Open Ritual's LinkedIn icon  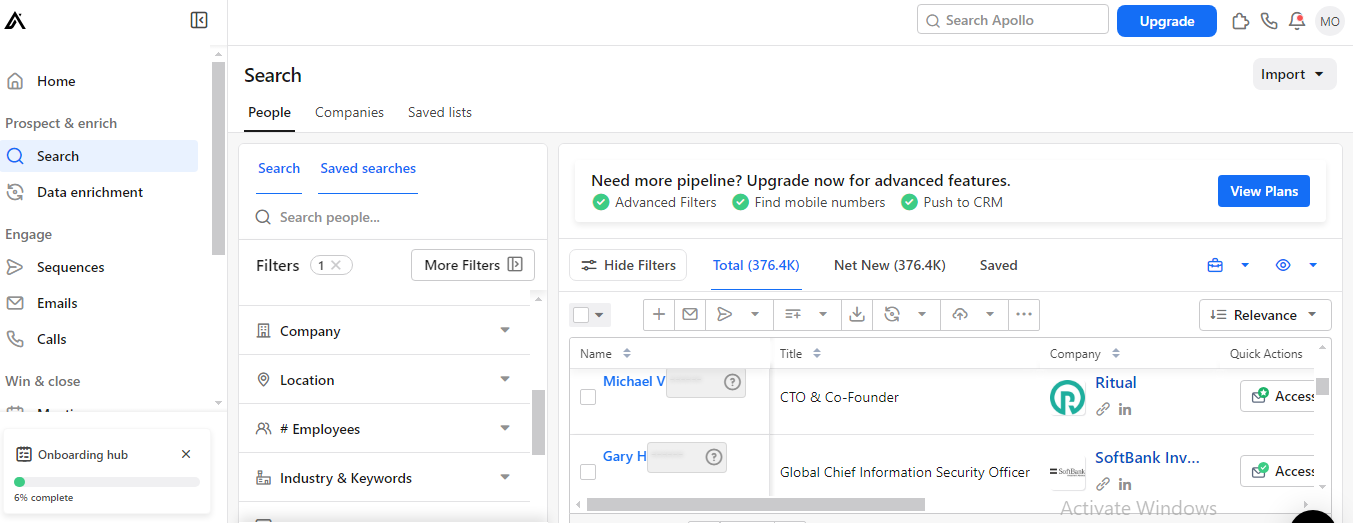tap(1125, 409)
